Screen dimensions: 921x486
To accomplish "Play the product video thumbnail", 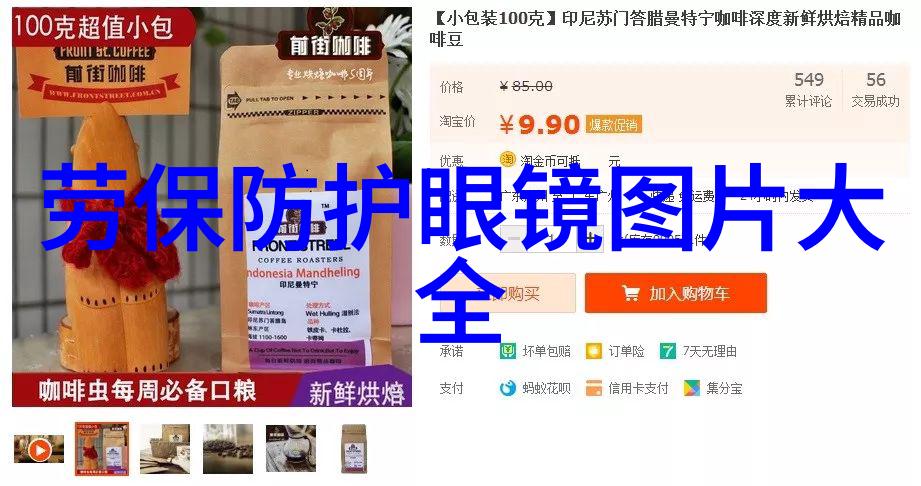I will pos(39,449).
